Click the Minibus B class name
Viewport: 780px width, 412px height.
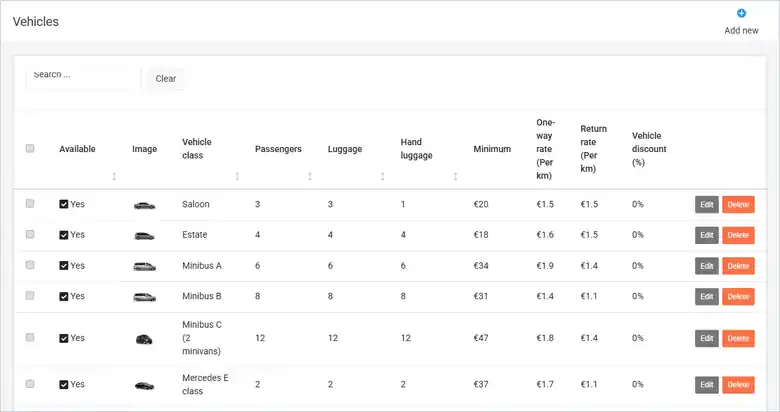click(201, 296)
